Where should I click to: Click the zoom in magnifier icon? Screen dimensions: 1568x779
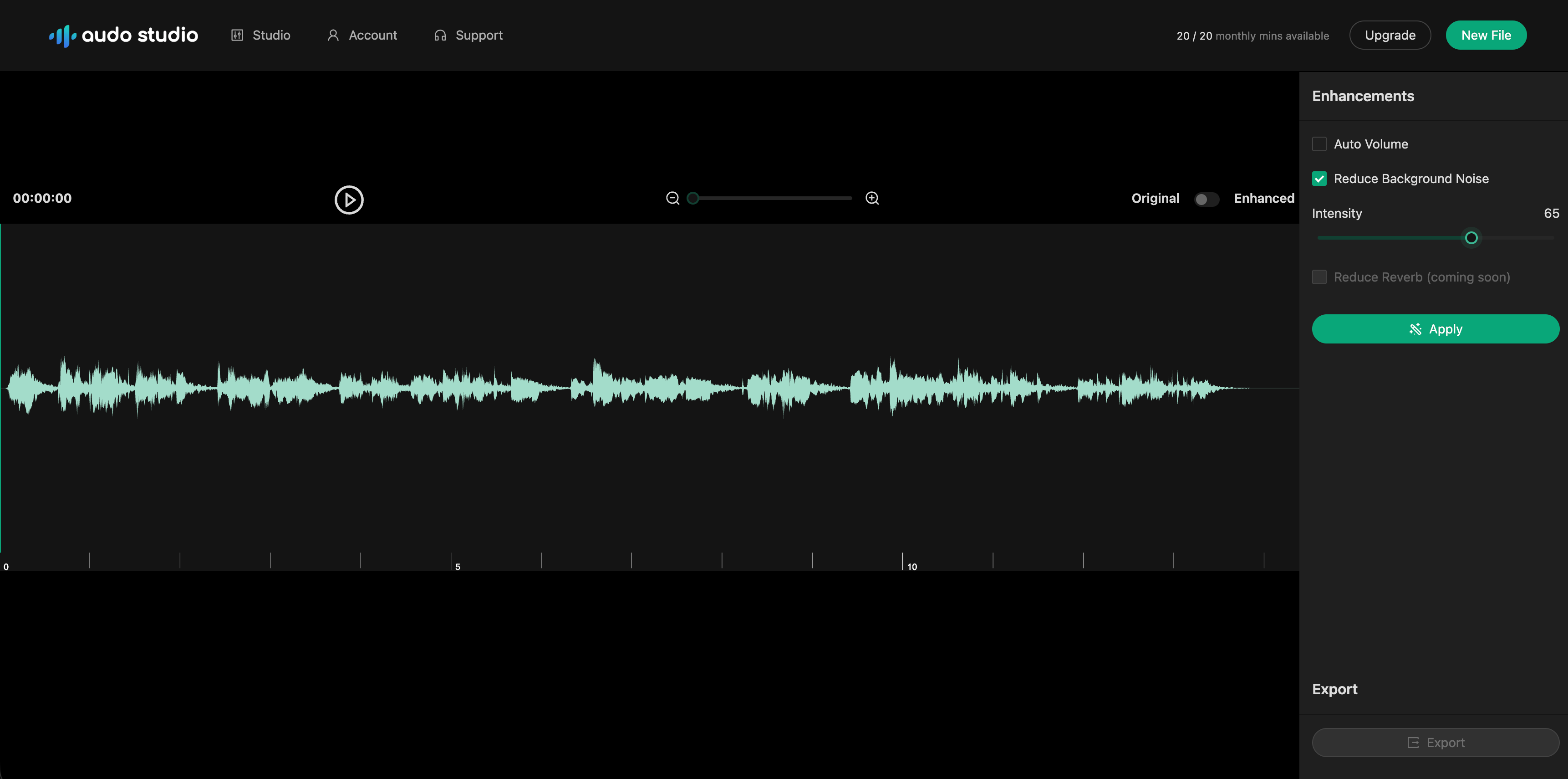coord(872,199)
